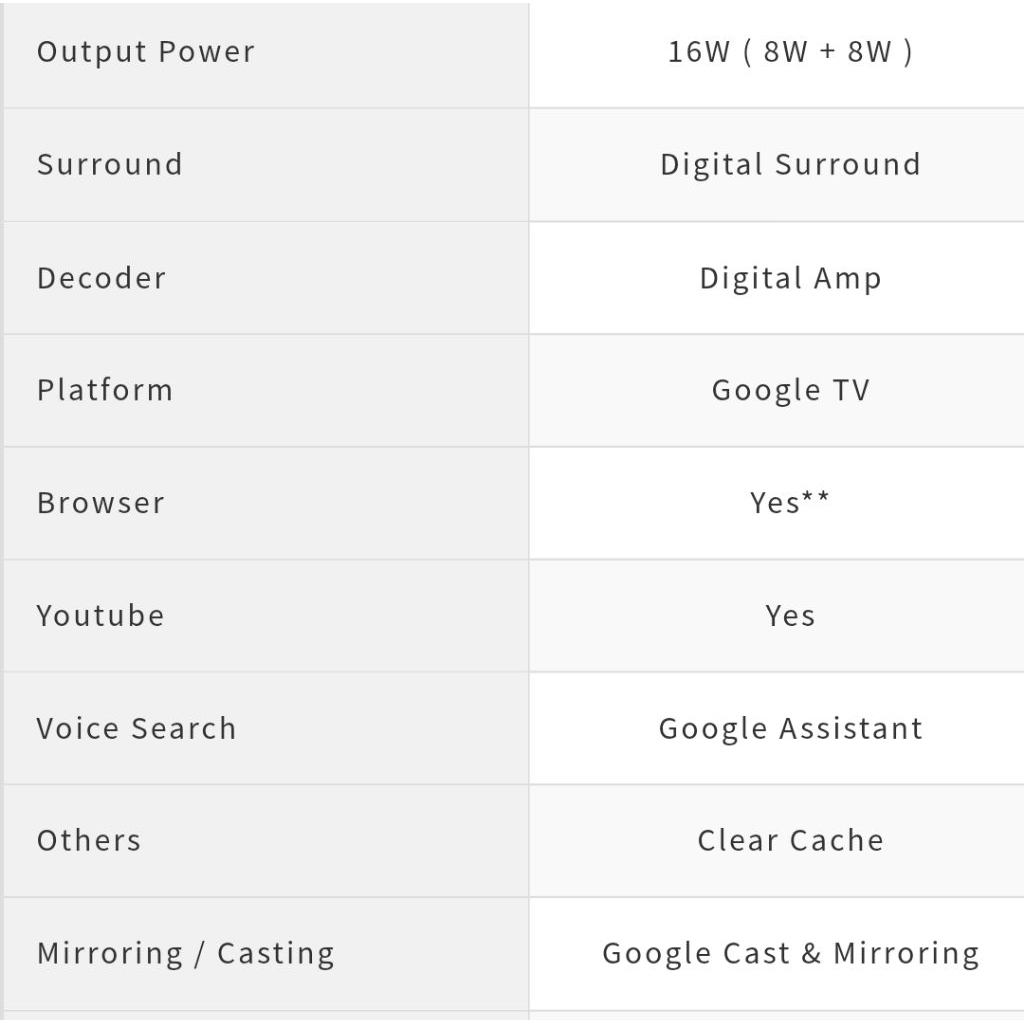Click the Browser row label
This screenshot has height=1024, width=1024.
point(101,502)
